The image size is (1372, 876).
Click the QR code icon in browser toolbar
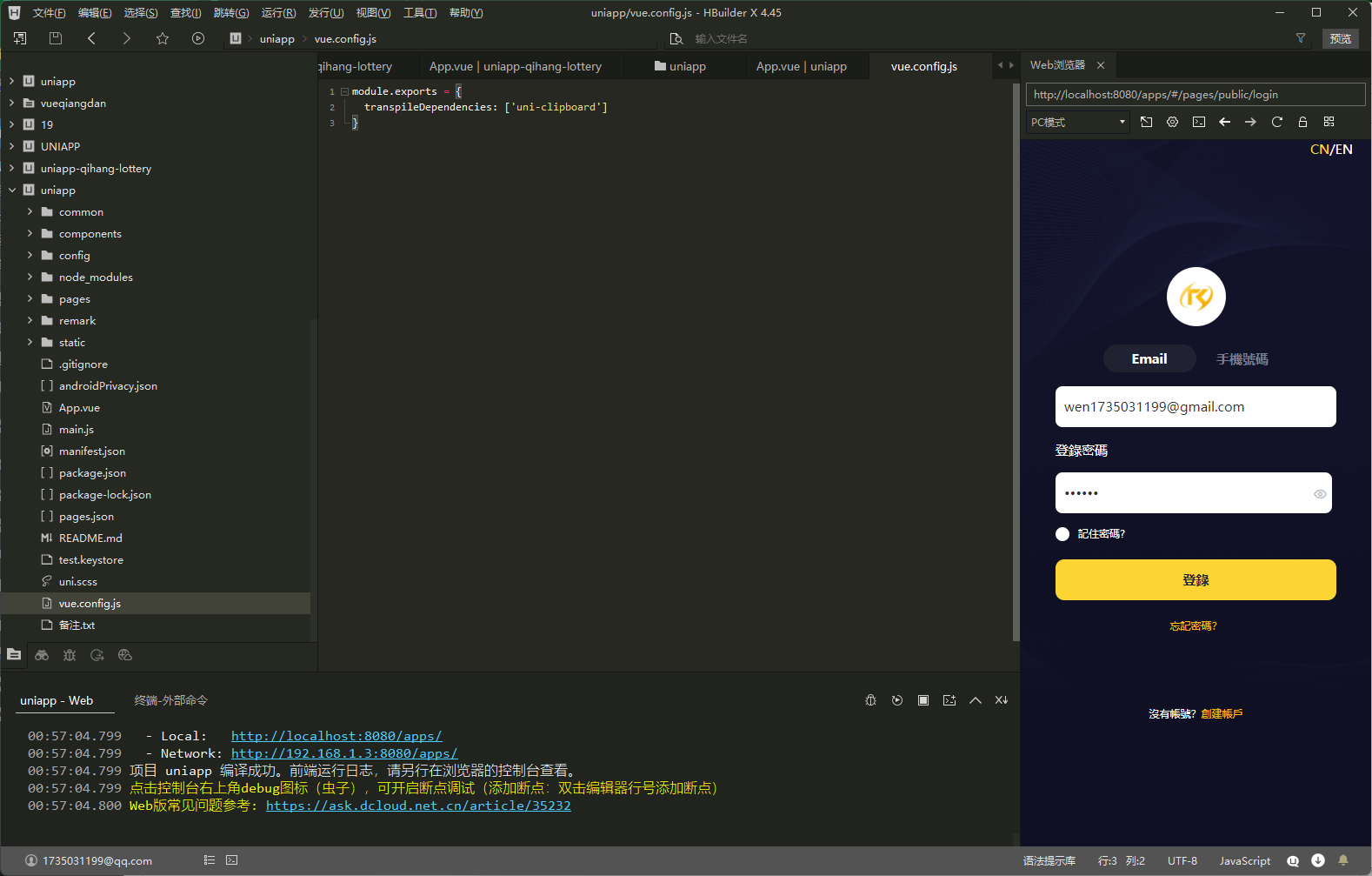1329,122
